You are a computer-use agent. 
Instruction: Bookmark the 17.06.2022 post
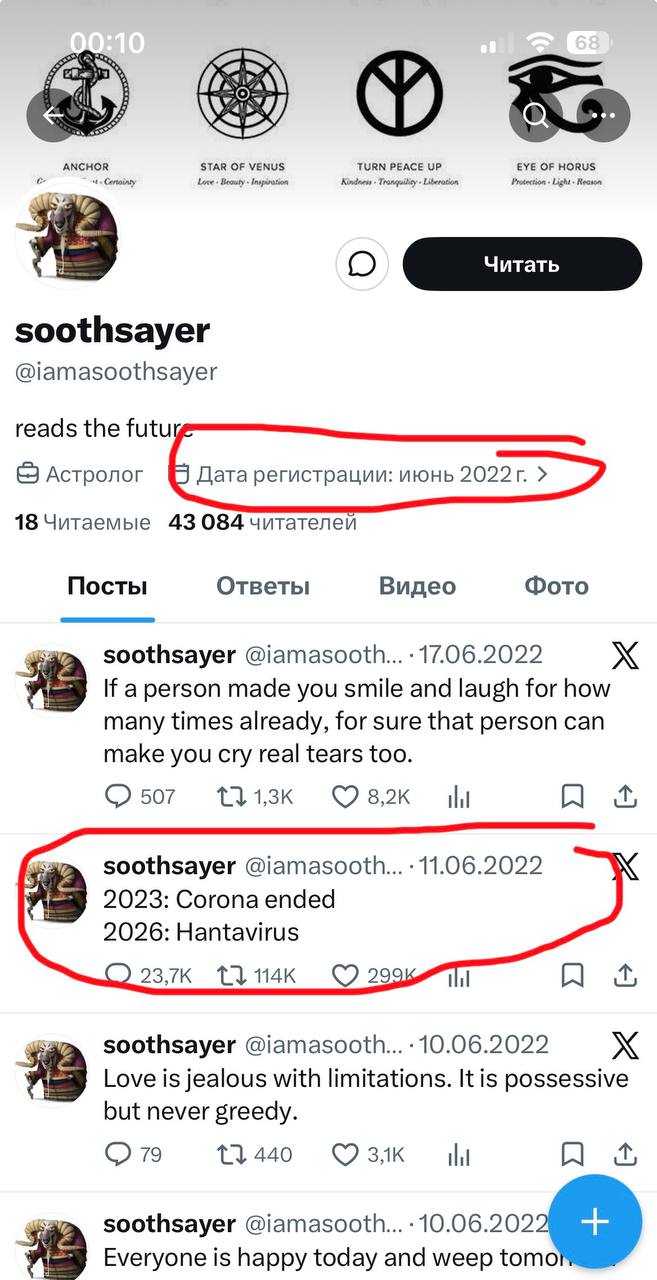[x=572, y=796]
